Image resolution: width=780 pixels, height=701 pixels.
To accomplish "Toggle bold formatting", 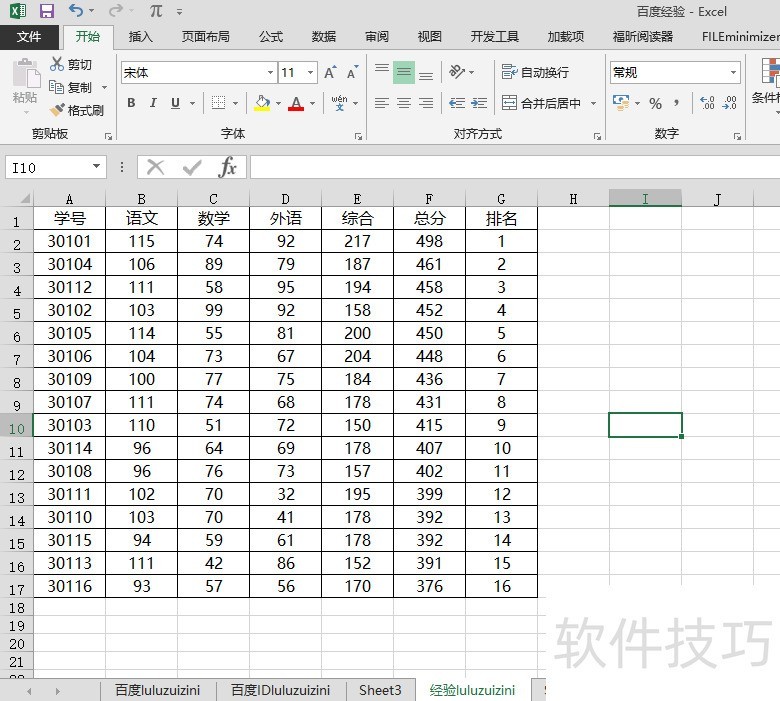I will coord(131,103).
